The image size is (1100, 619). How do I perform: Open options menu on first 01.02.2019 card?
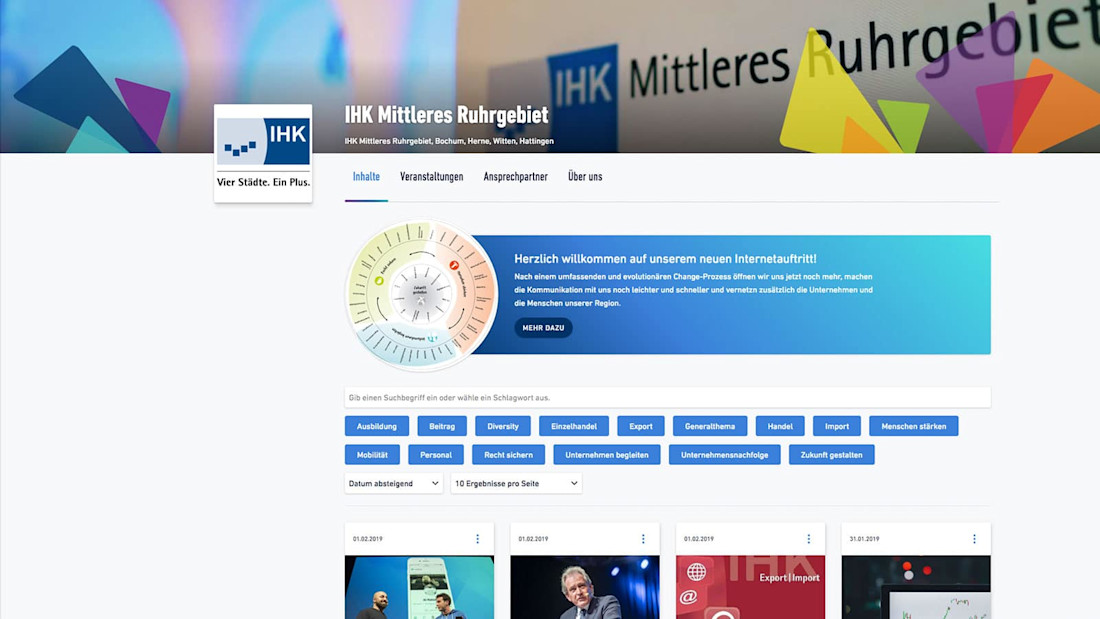click(x=478, y=539)
